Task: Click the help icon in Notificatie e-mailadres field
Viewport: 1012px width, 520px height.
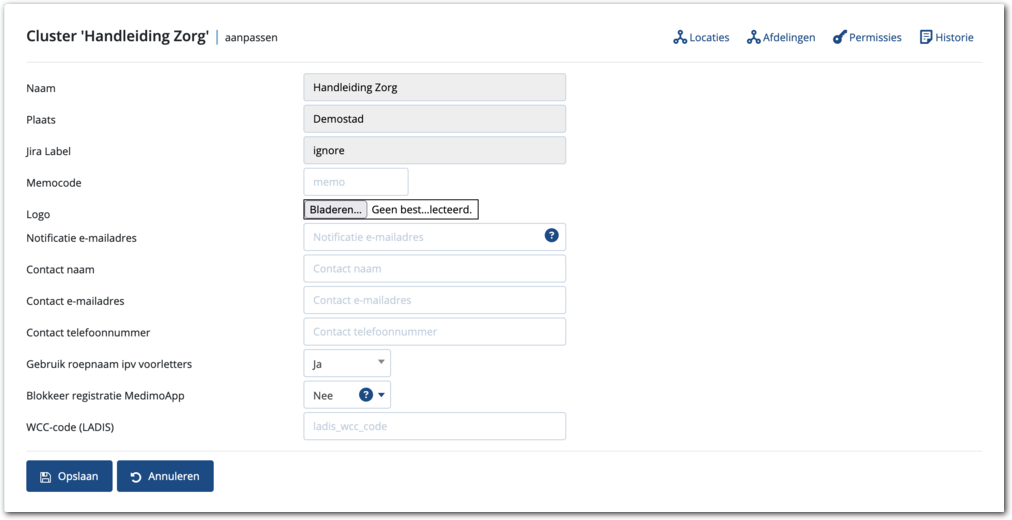Action: 551,236
